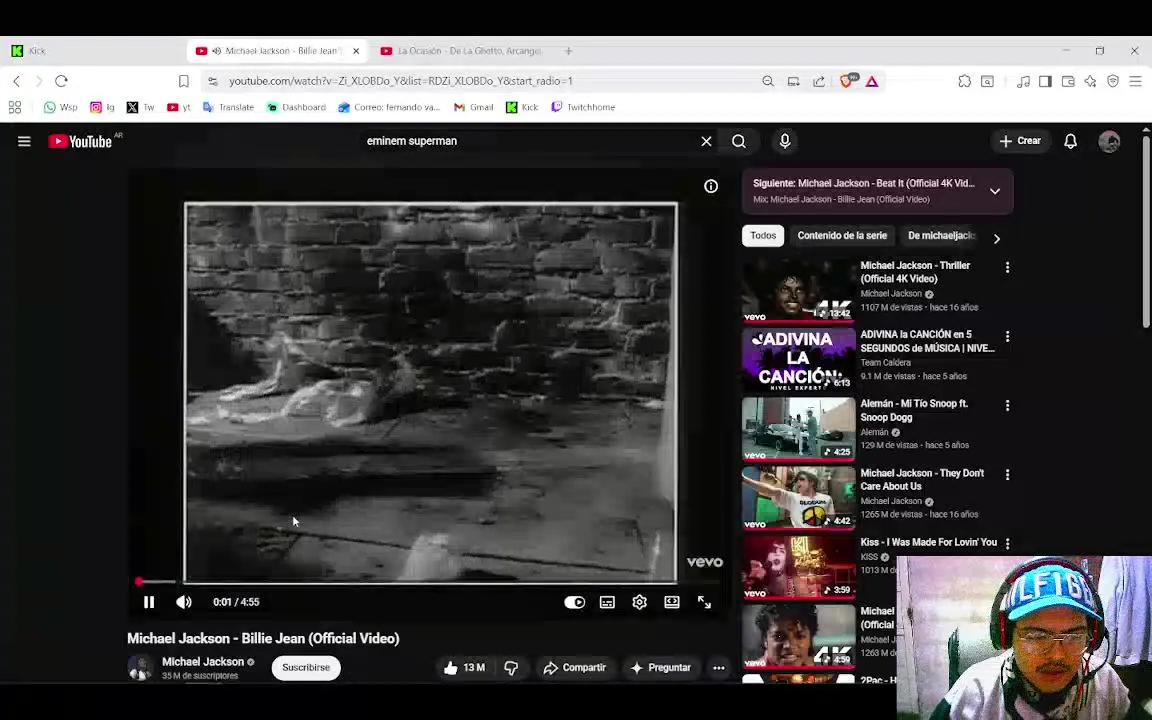This screenshot has width=1152, height=720.
Task: Open more actions ellipsis below video
Action: point(719,668)
